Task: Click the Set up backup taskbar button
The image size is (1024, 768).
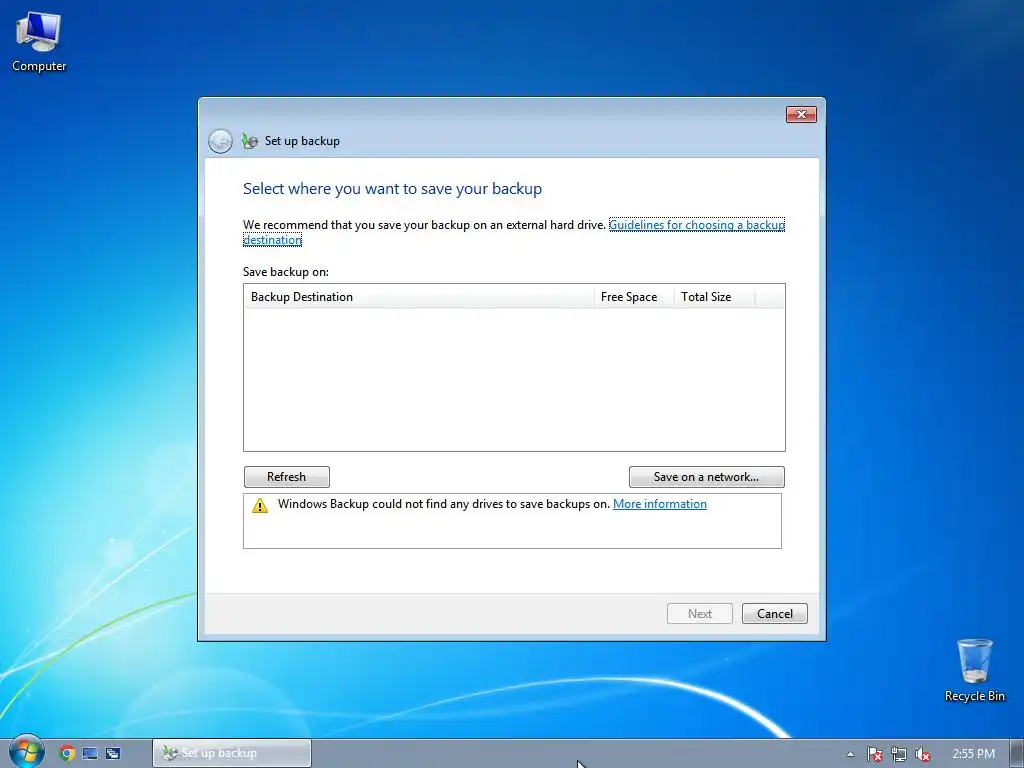Action: [232, 753]
